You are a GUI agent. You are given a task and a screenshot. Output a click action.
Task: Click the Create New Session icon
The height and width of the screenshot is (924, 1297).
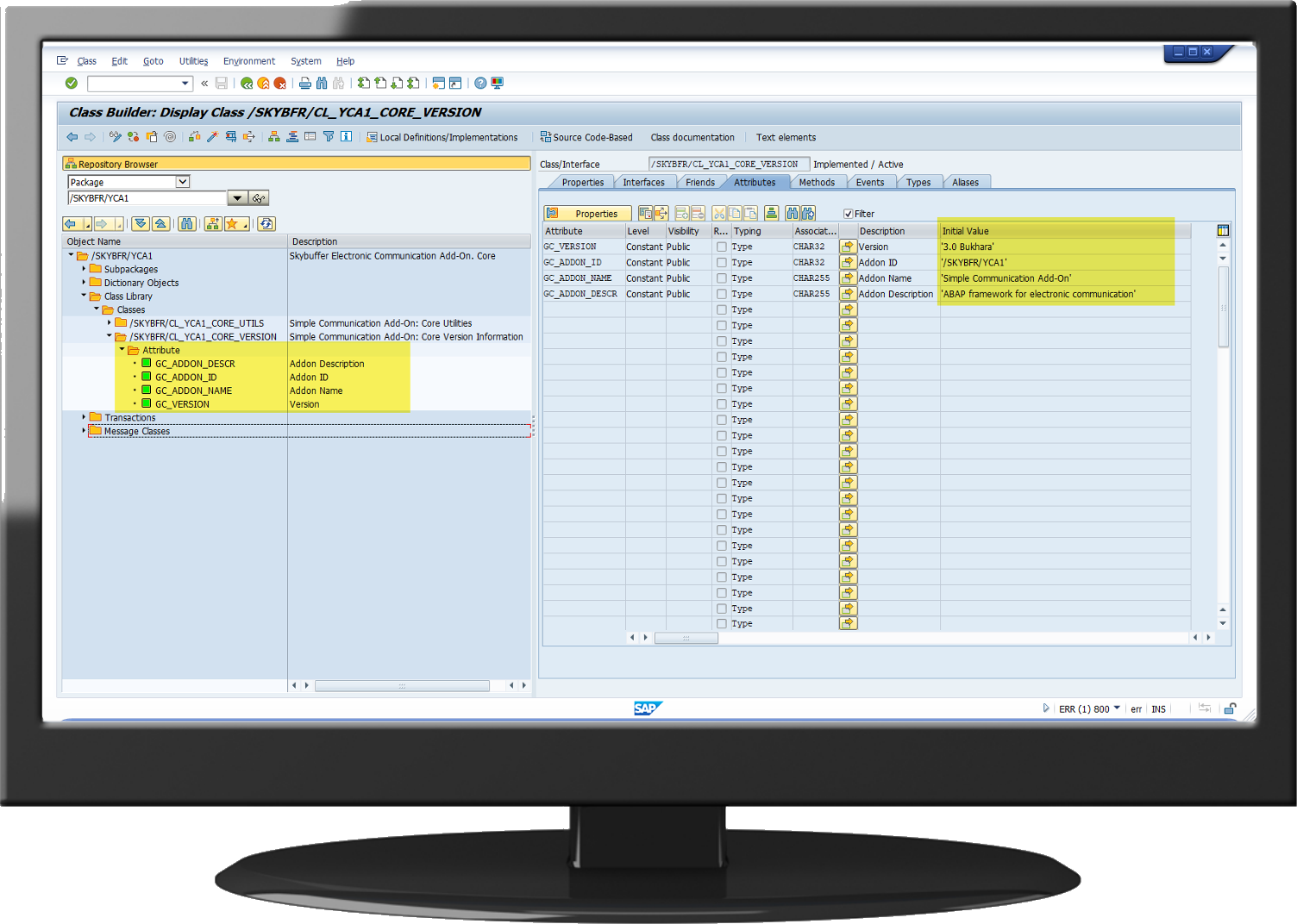tap(438, 84)
